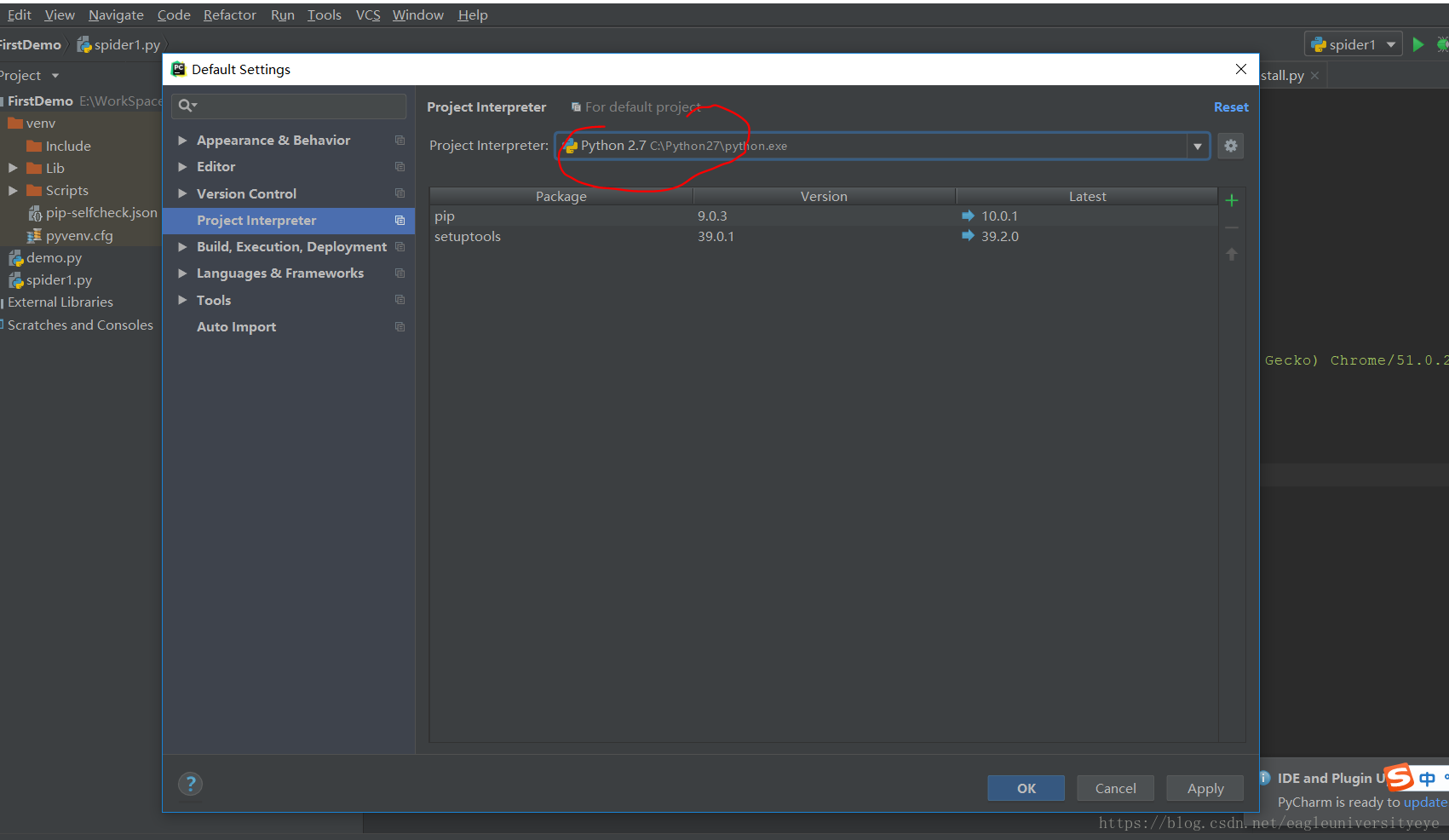Close the stall.py editor tab
Image resolution: width=1449 pixels, height=840 pixels.
point(1314,76)
